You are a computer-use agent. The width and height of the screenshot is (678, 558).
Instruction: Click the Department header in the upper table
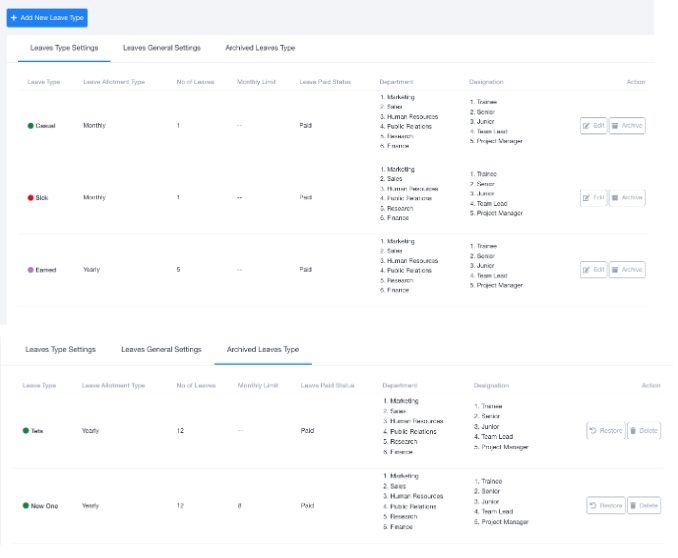(397, 82)
